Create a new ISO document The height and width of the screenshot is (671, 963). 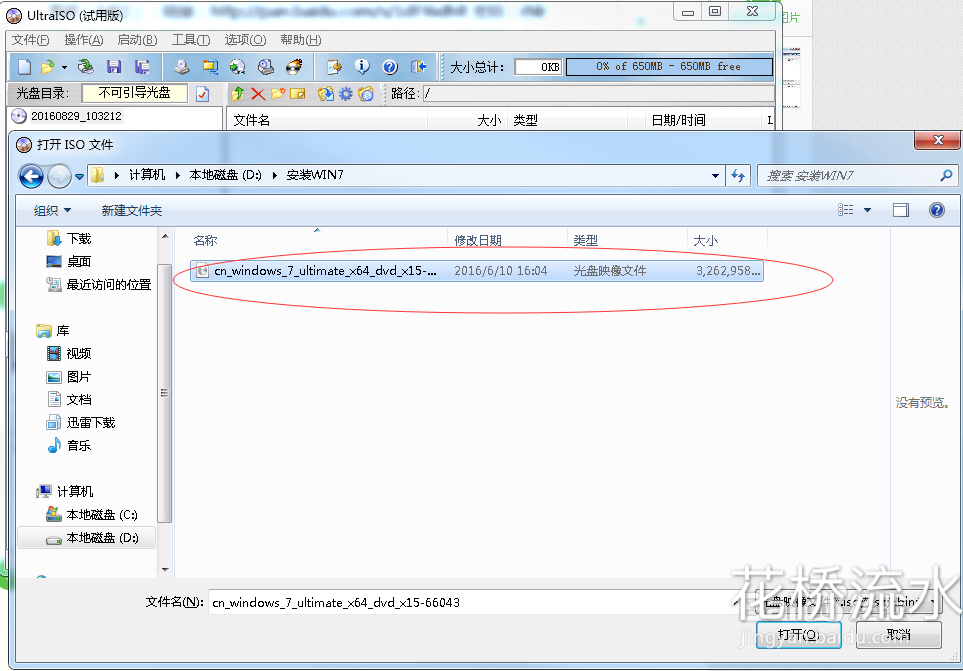pos(25,66)
